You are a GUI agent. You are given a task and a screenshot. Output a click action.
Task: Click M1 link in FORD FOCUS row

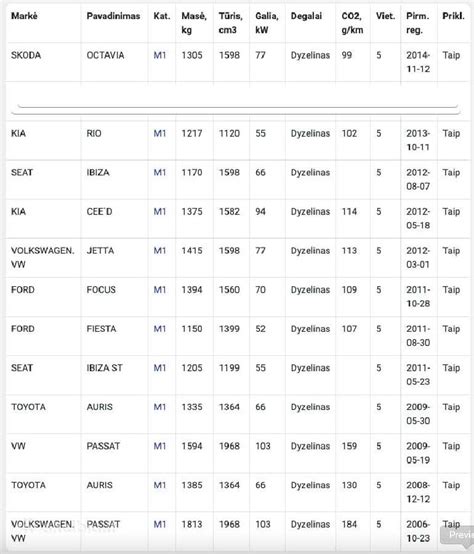click(160, 290)
